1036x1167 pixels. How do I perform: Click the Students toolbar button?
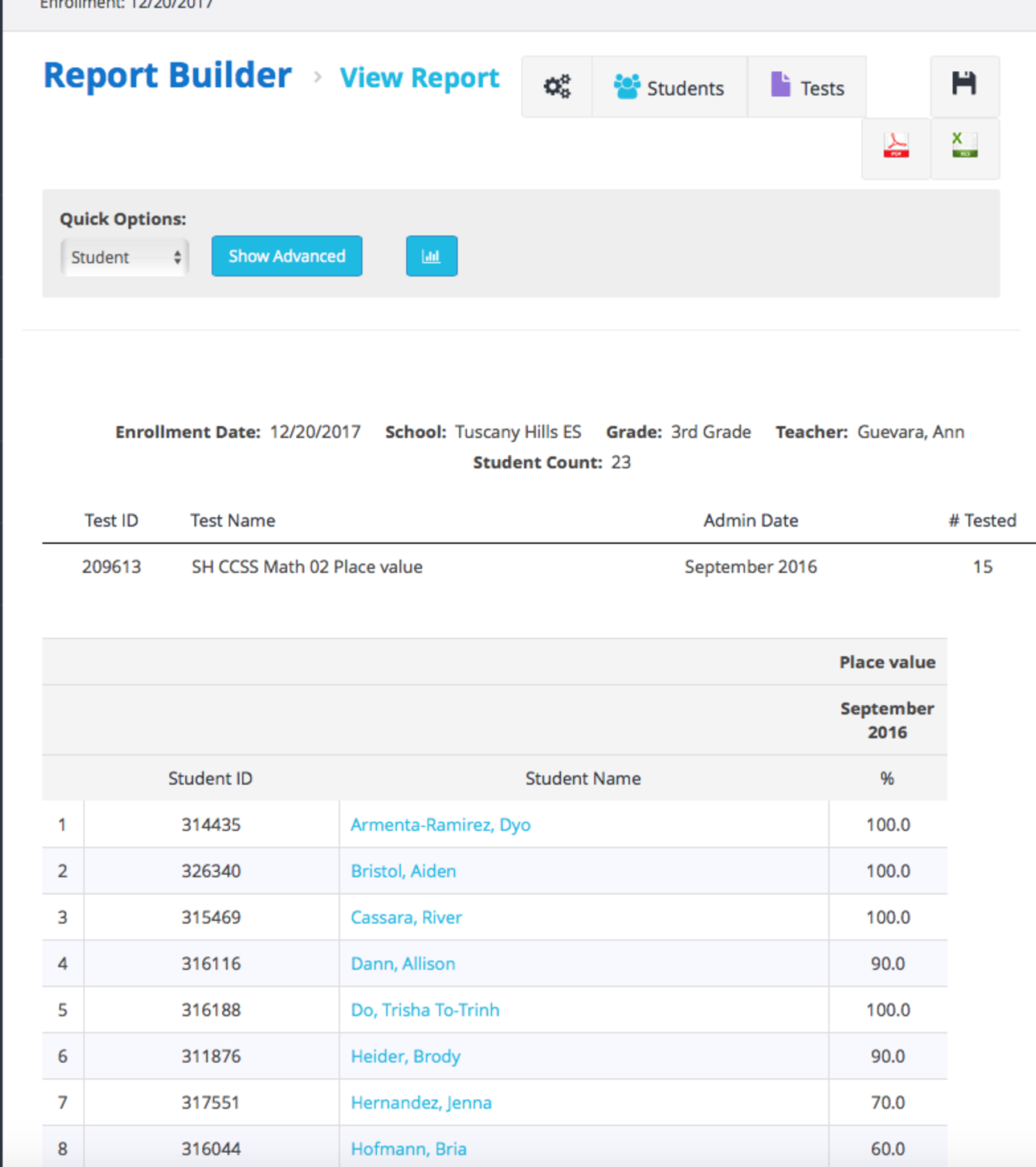pyautogui.click(x=669, y=88)
